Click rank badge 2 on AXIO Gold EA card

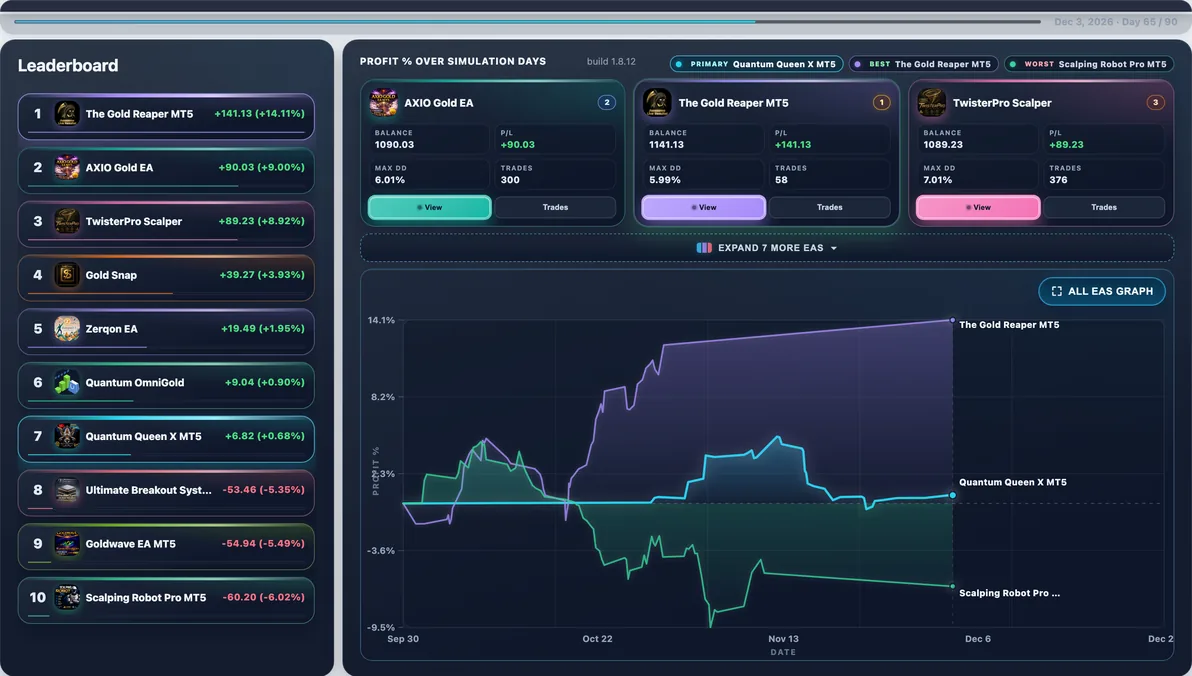pyautogui.click(x=607, y=103)
